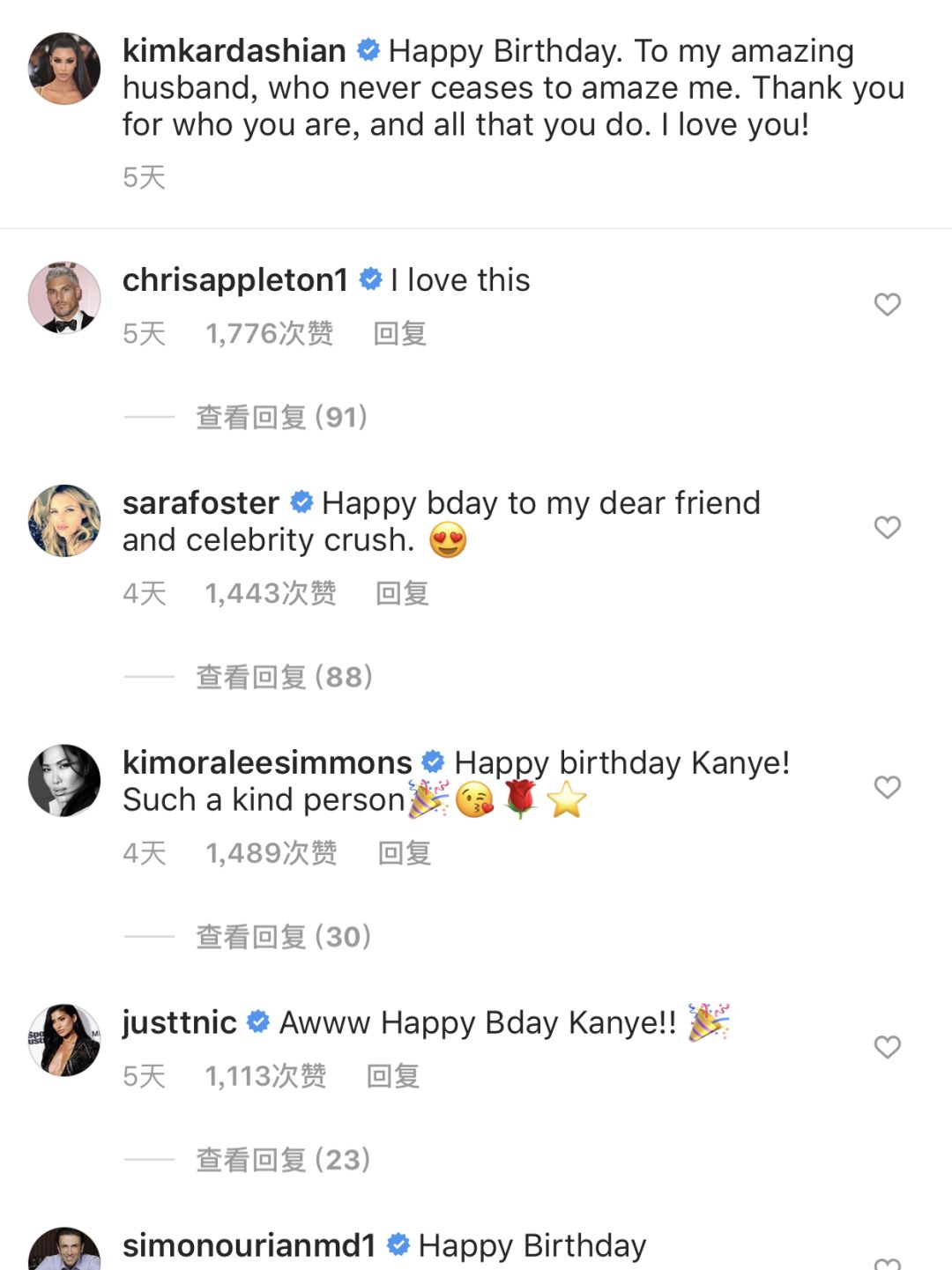Open kimkardashian's profile picture
The width and height of the screenshot is (952, 1270).
(64, 69)
